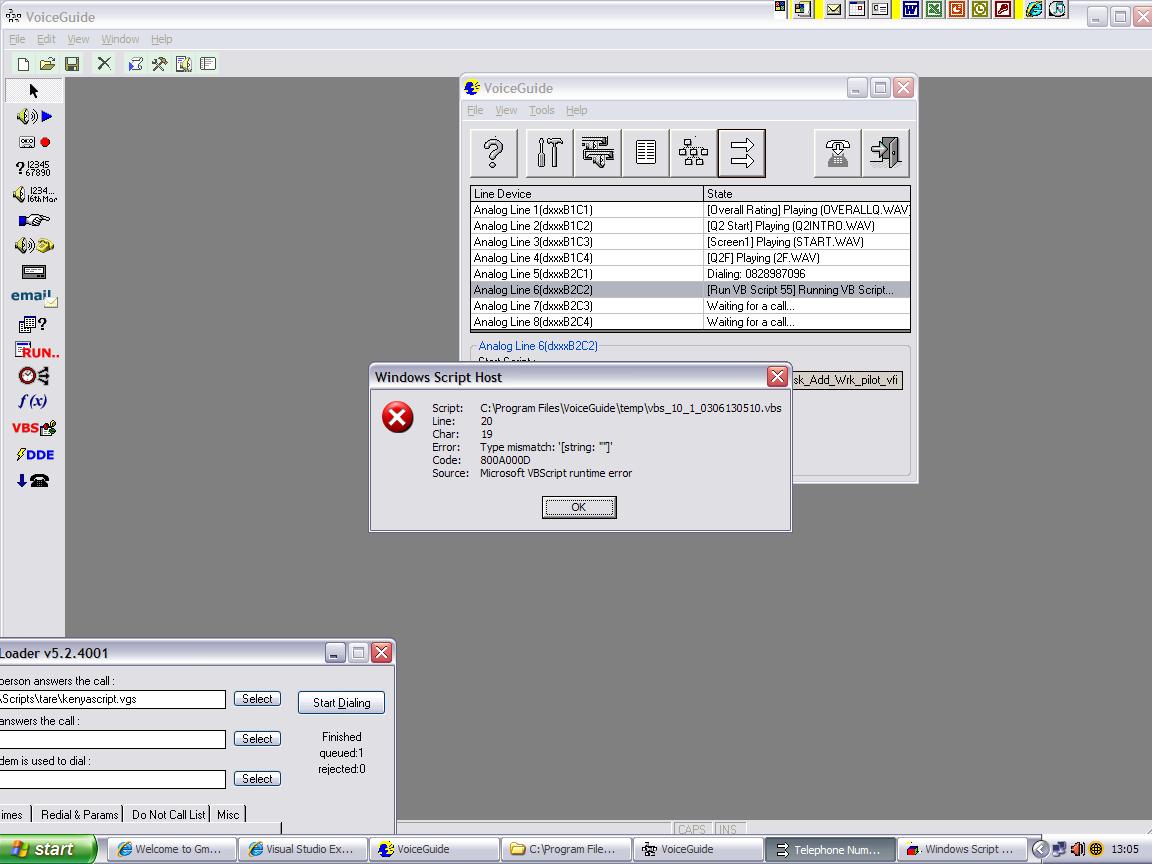1152x864 pixels.
Task: Add an Evaluate Expression module (f(x) icon)
Action: click(34, 401)
